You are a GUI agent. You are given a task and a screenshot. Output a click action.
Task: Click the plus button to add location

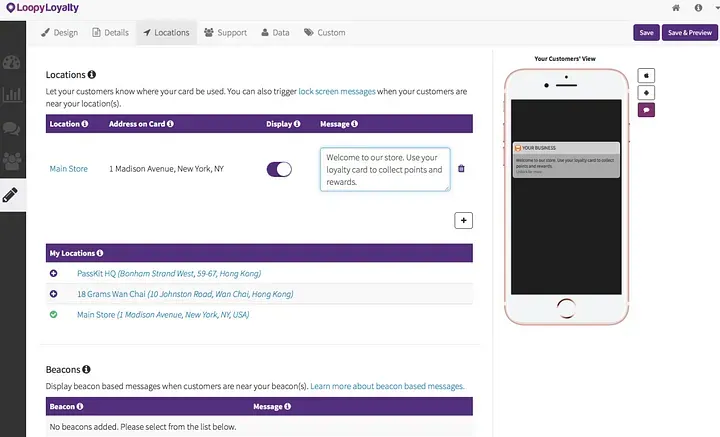(463, 220)
